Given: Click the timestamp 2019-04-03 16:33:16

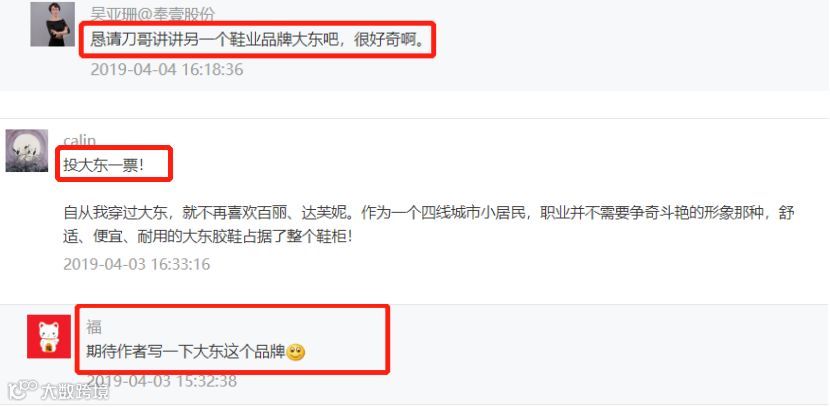Looking at the screenshot, I should click(x=137, y=264).
